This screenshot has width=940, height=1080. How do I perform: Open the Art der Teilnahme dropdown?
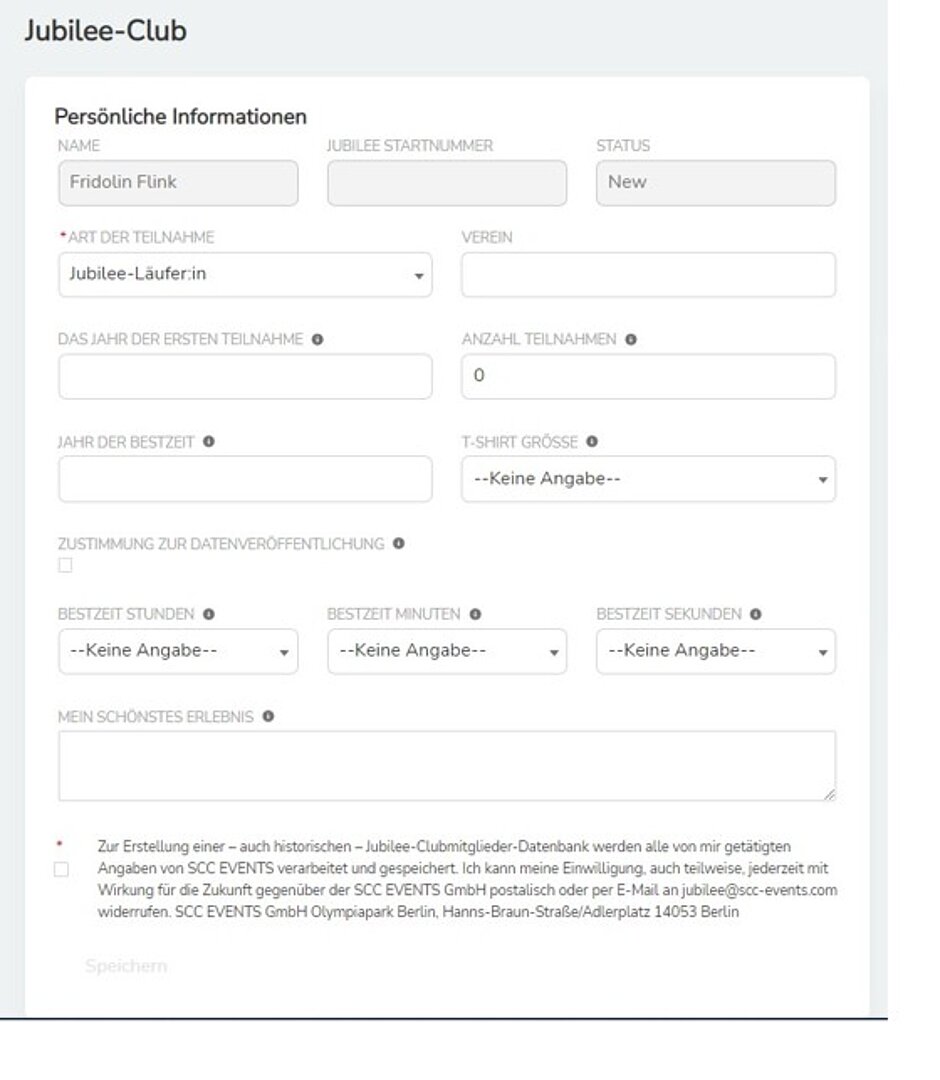(x=245, y=274)
